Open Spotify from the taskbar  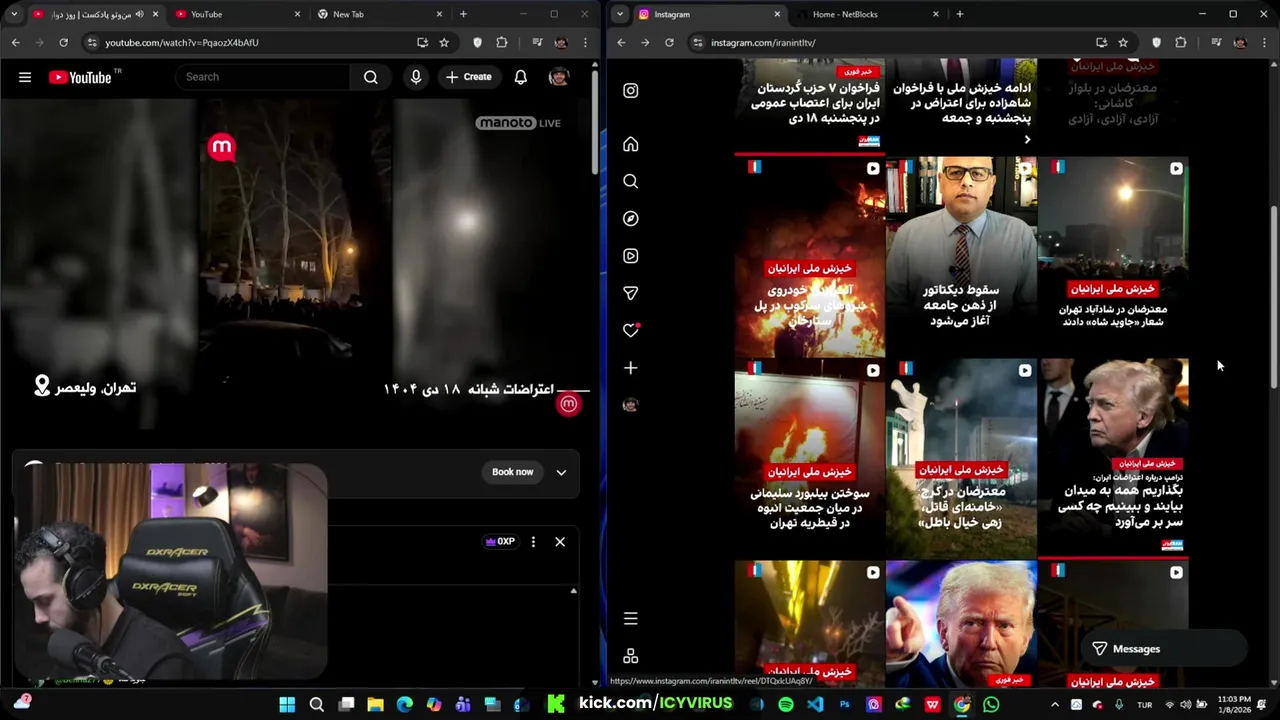click(x=786, y=704)
